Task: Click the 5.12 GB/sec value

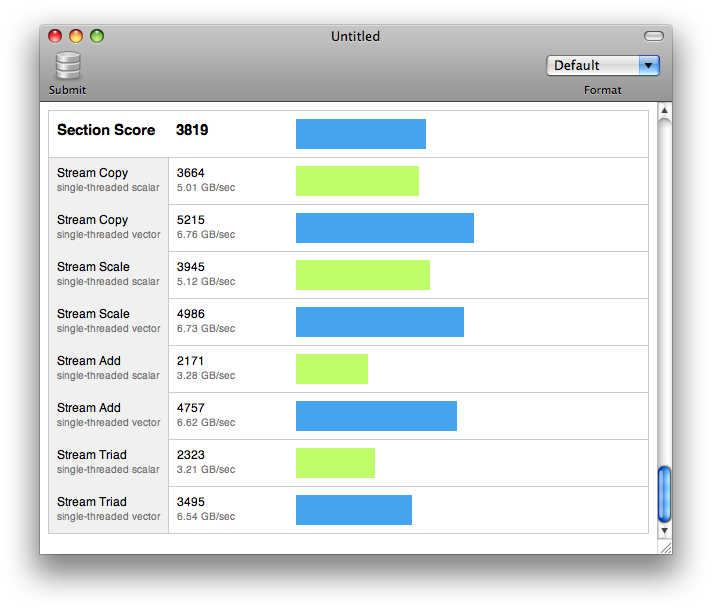Action: tap(206, 282)
